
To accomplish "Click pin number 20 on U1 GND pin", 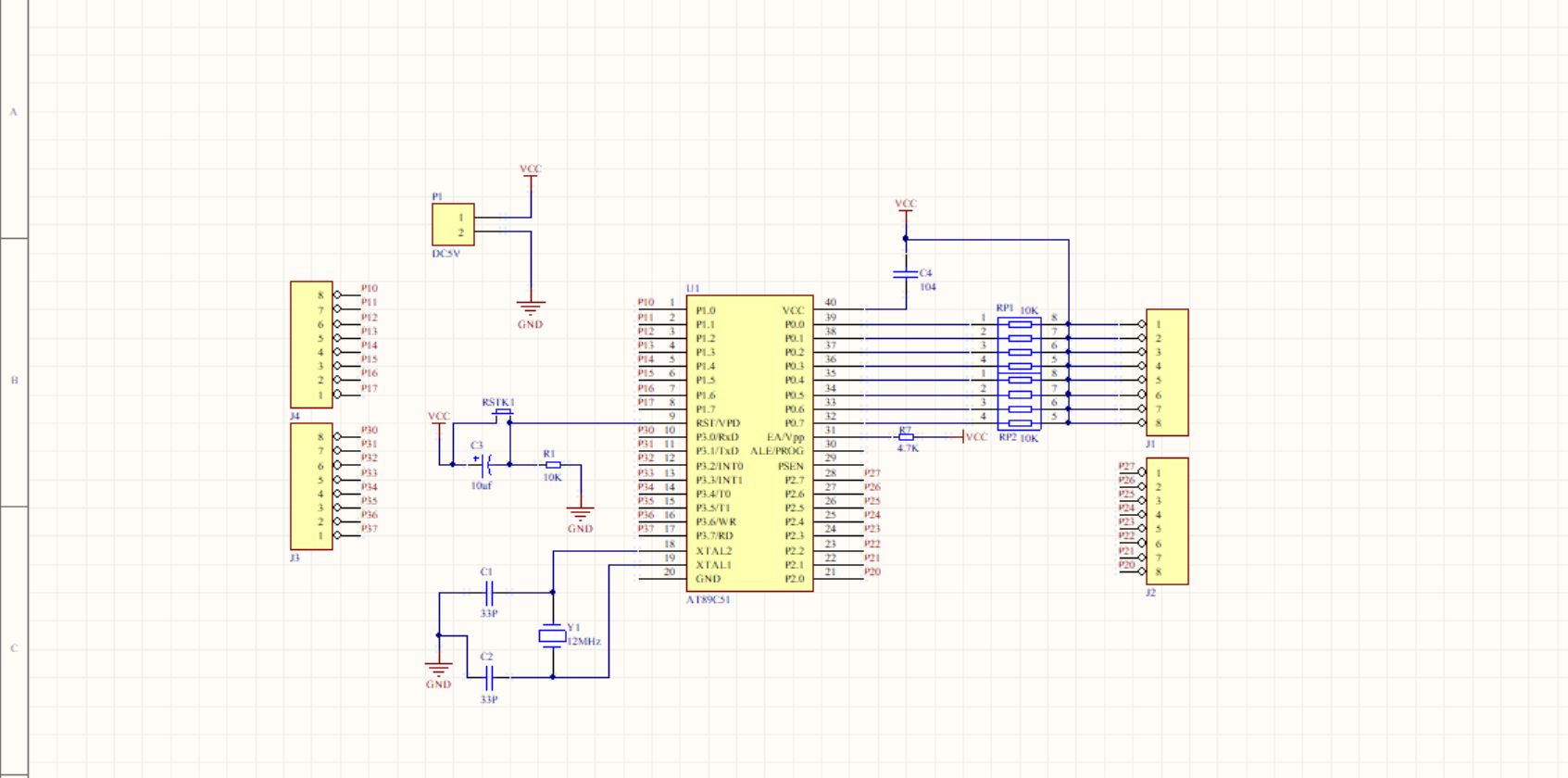I will [670, 571].
